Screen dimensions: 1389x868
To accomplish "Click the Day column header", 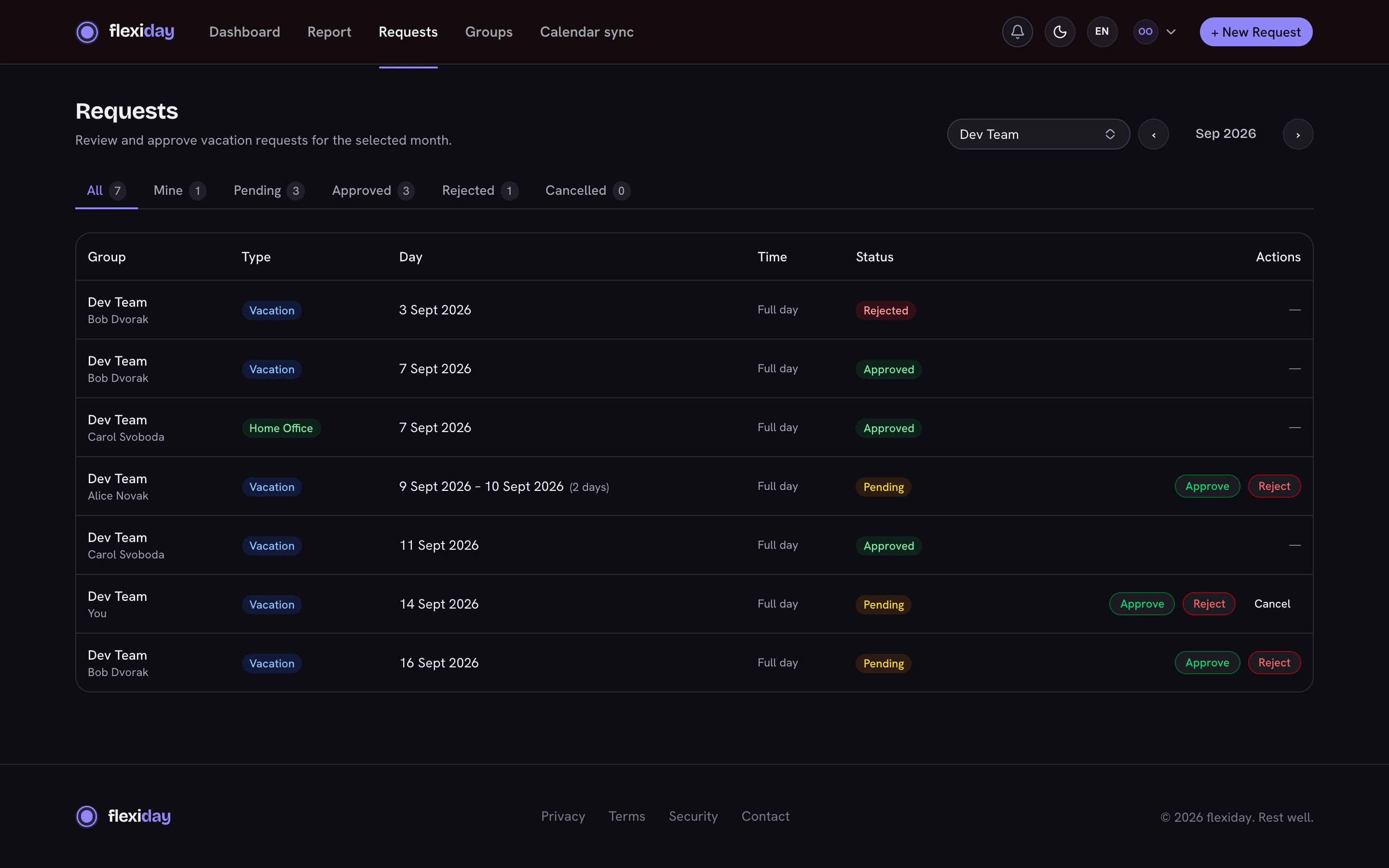I will coord(410,257).
